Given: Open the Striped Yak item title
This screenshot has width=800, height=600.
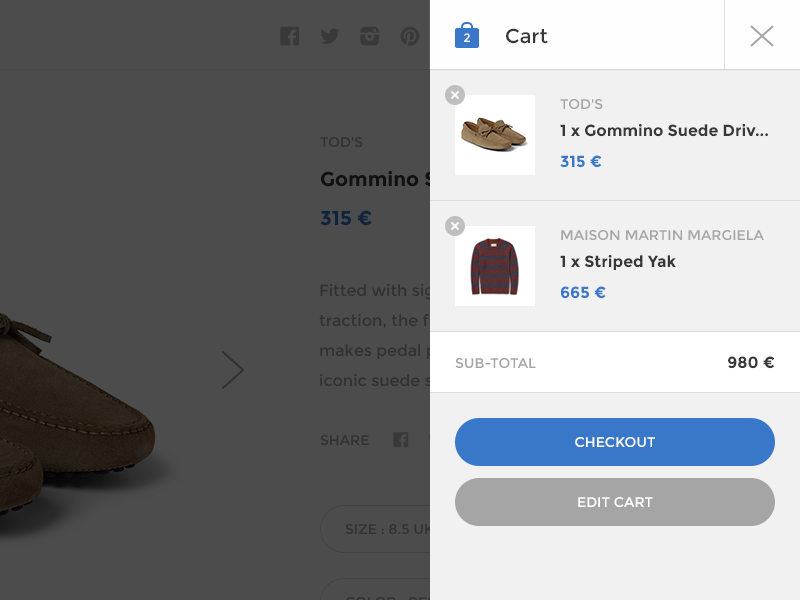Looking at the screenshot, I should tap(618, 262).
